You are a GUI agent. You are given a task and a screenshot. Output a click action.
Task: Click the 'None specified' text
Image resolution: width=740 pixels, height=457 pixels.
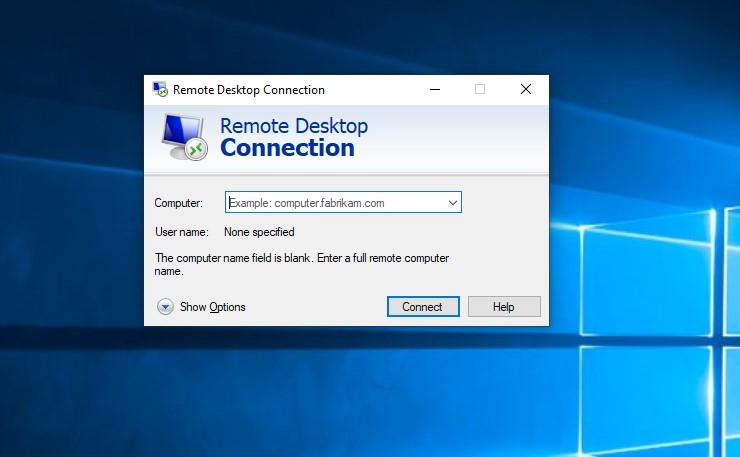[259, 232]
